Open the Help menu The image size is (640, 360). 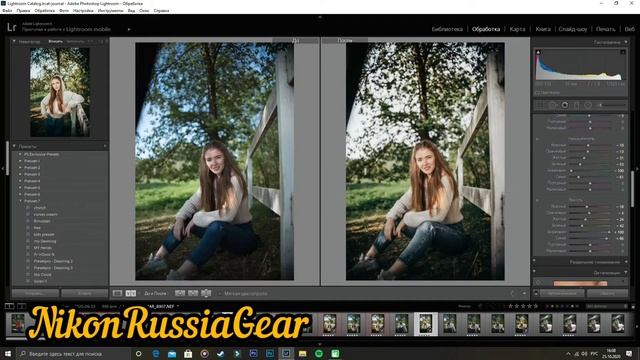pyautogui.click(x=161, y=11)
